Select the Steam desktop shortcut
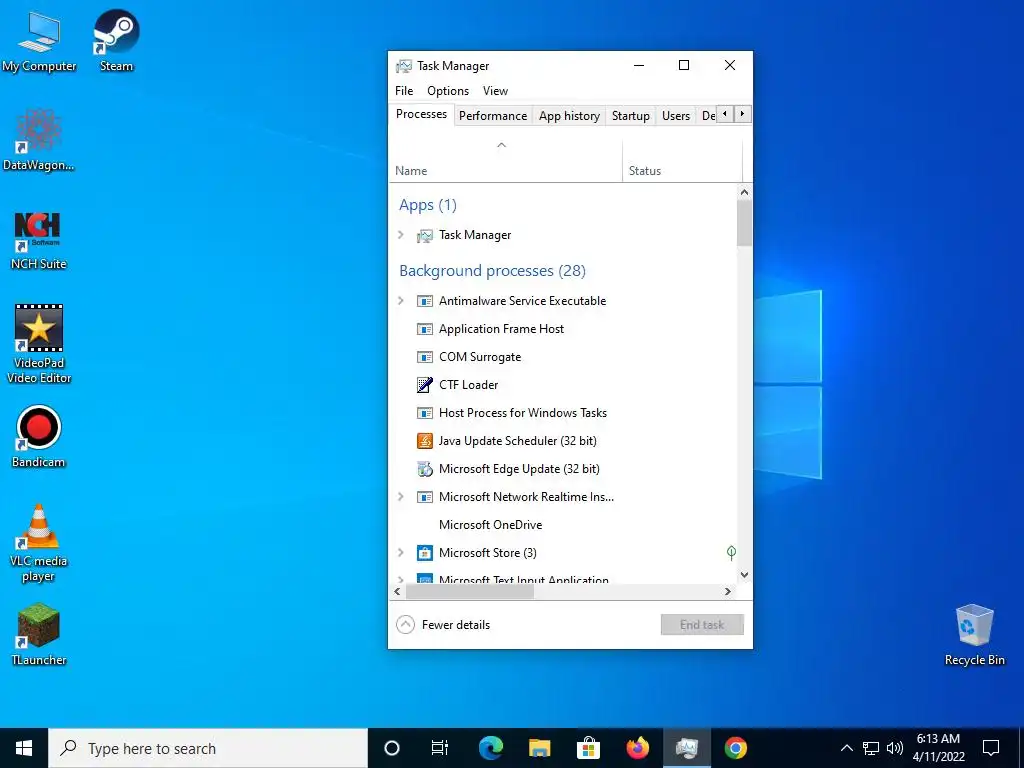Viewport: 1024px width, 768px height. pyautogui.click(x=116, y=40)
